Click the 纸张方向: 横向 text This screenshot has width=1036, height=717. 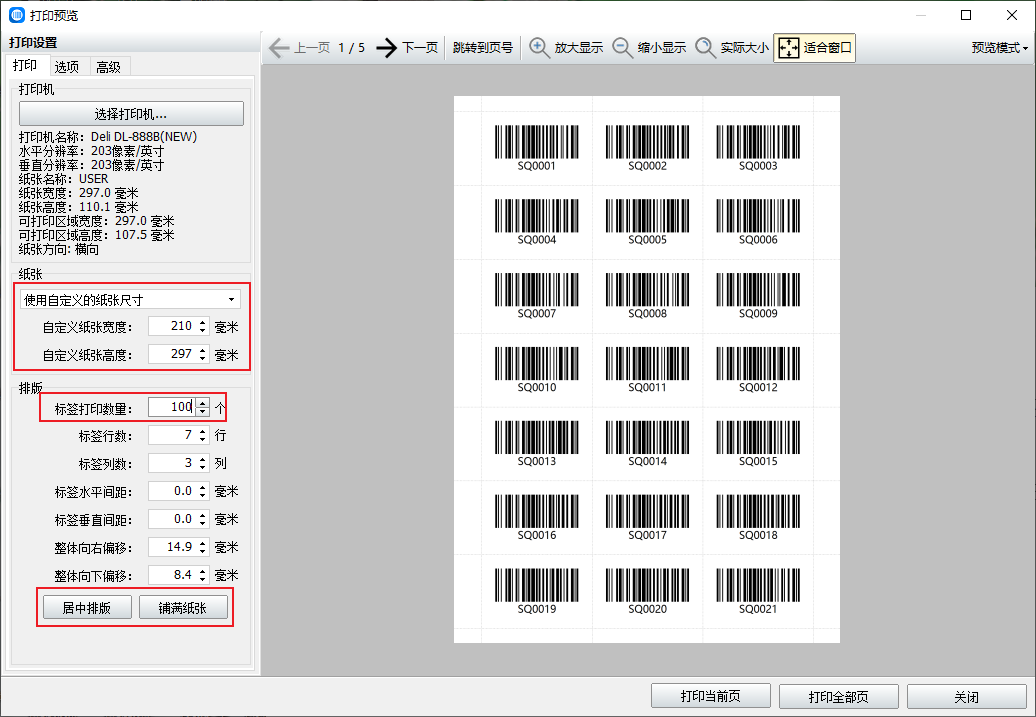(59, 249)
